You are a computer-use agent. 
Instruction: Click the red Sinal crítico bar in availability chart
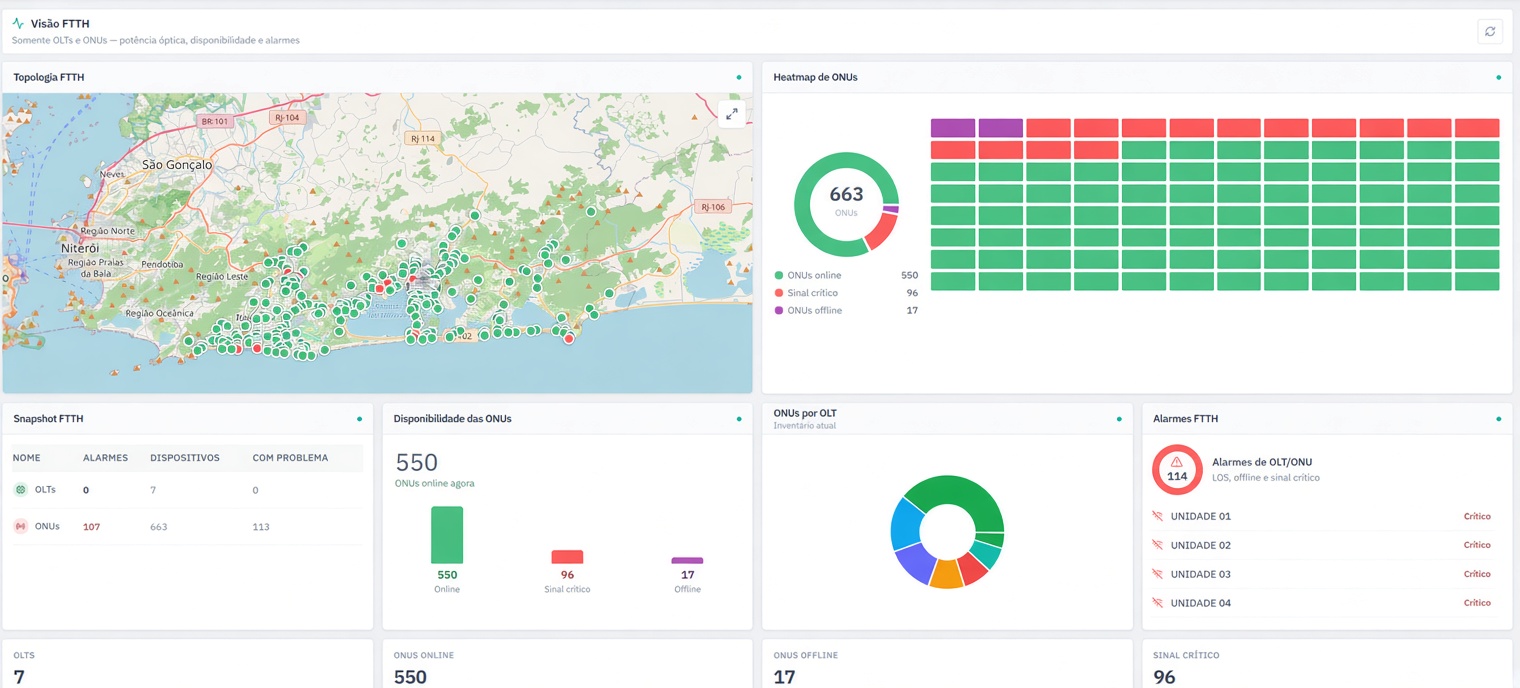point(567,557)
